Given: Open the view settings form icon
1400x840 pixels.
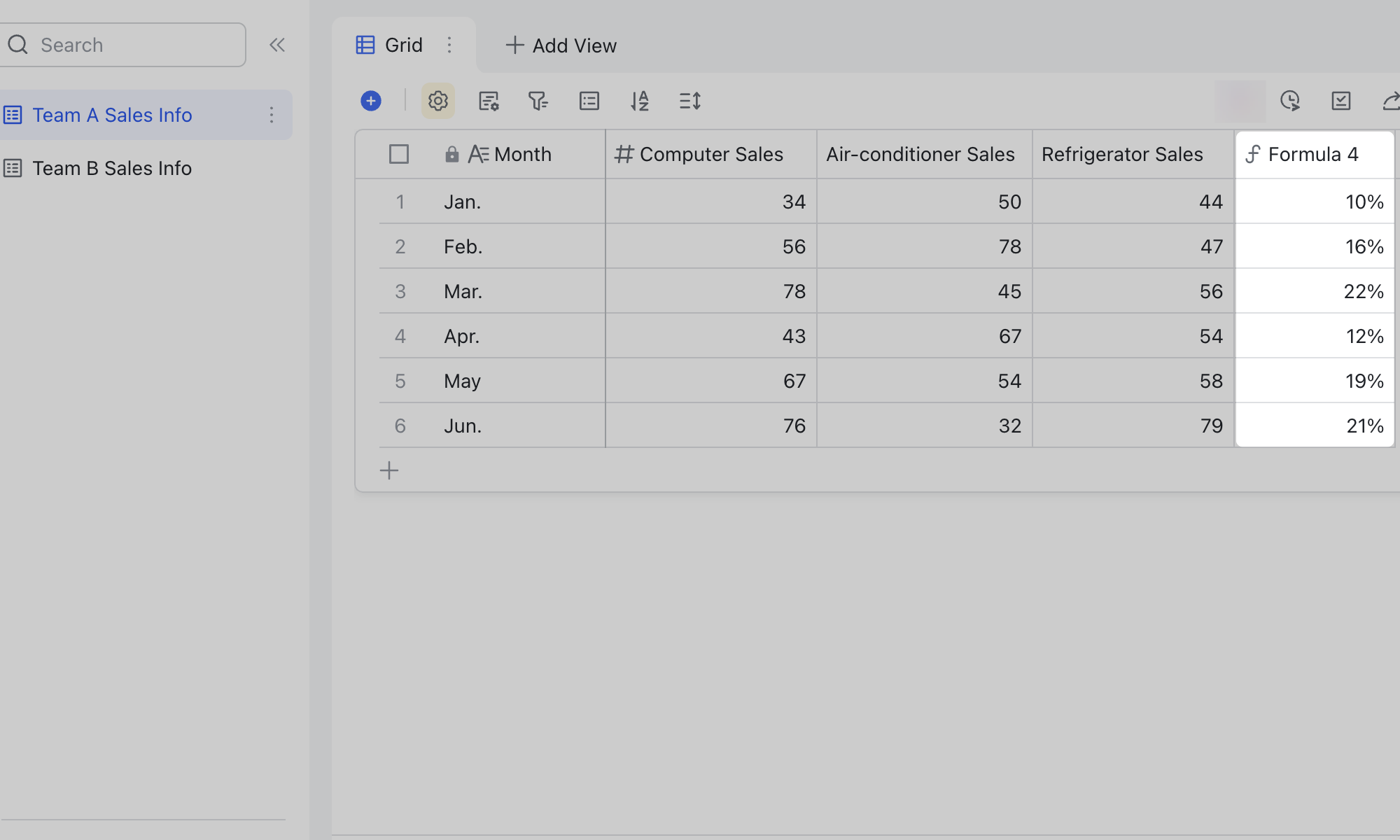Looking at the screenshot, I should tap(489, 101).
